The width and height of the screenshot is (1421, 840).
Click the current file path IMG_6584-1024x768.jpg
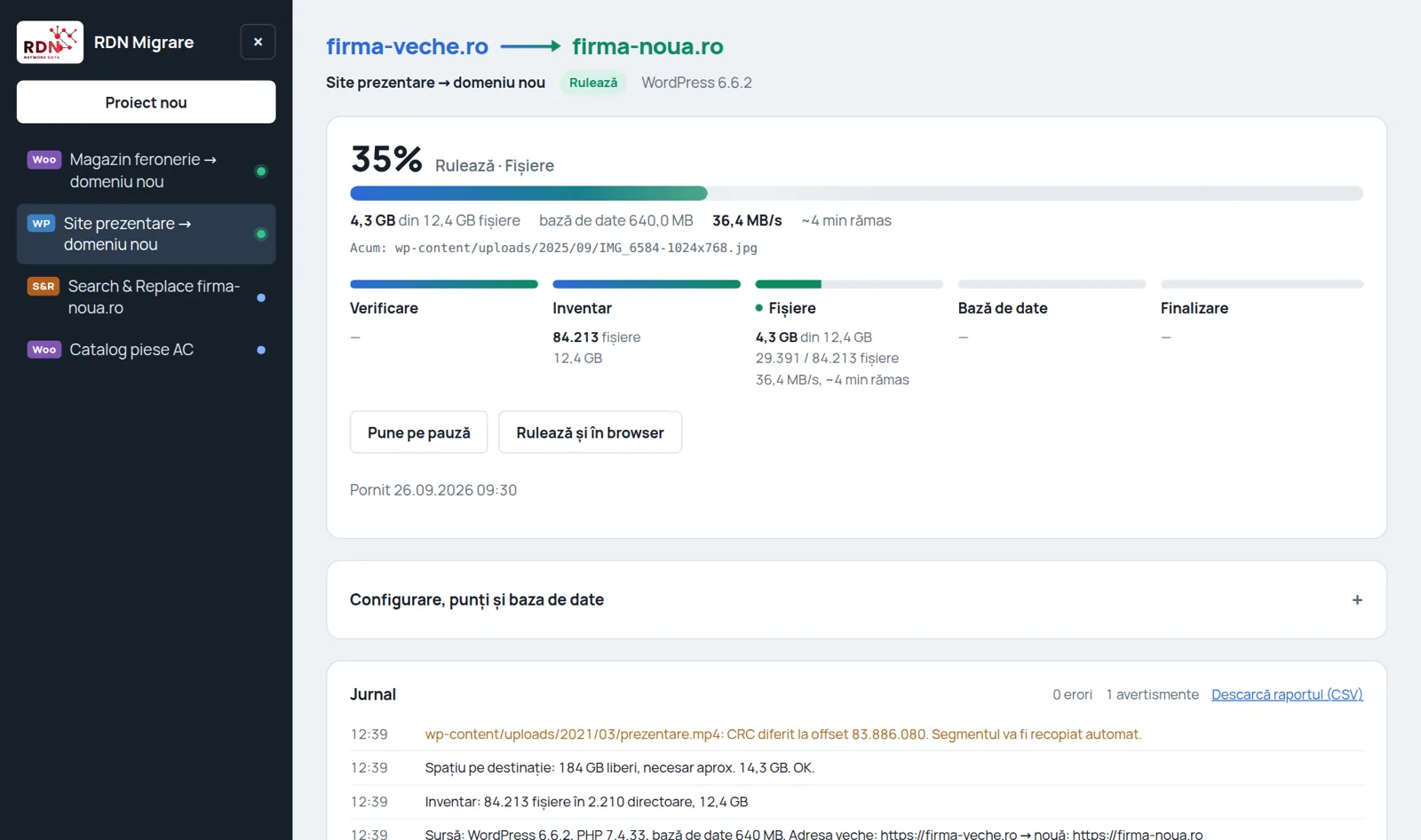576,248
